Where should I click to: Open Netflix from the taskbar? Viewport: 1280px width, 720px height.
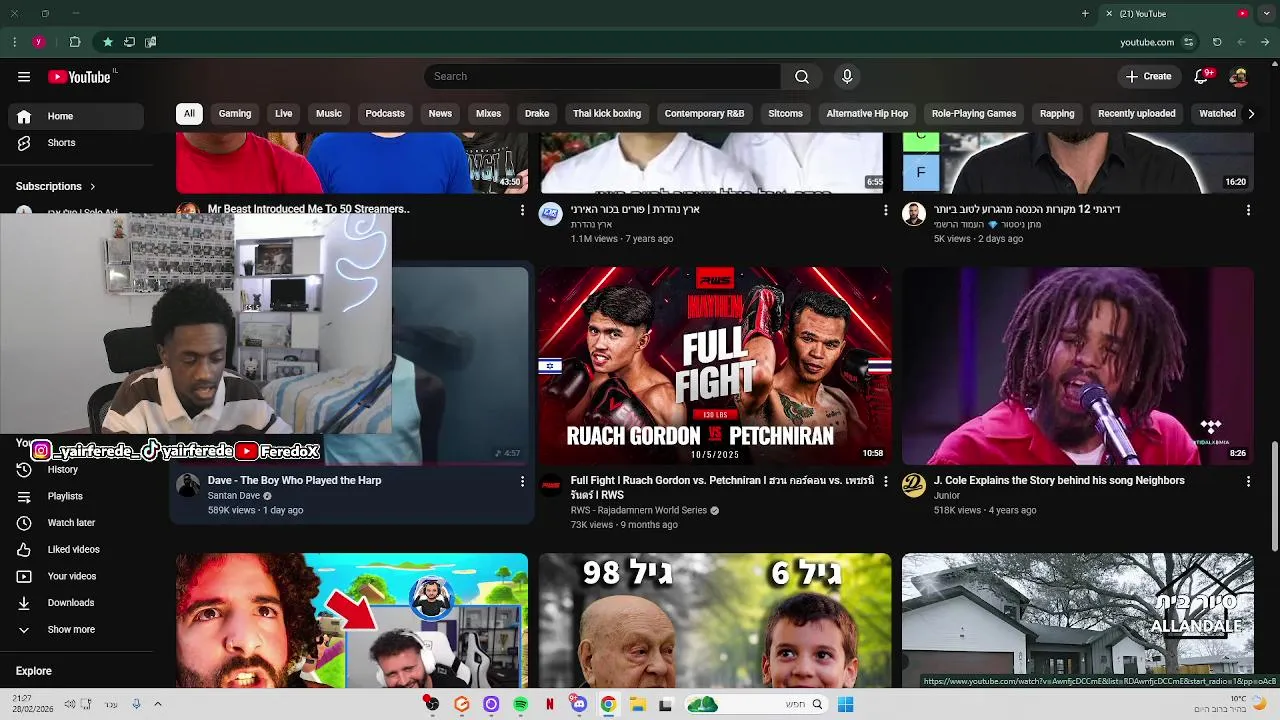coord(550,704)
